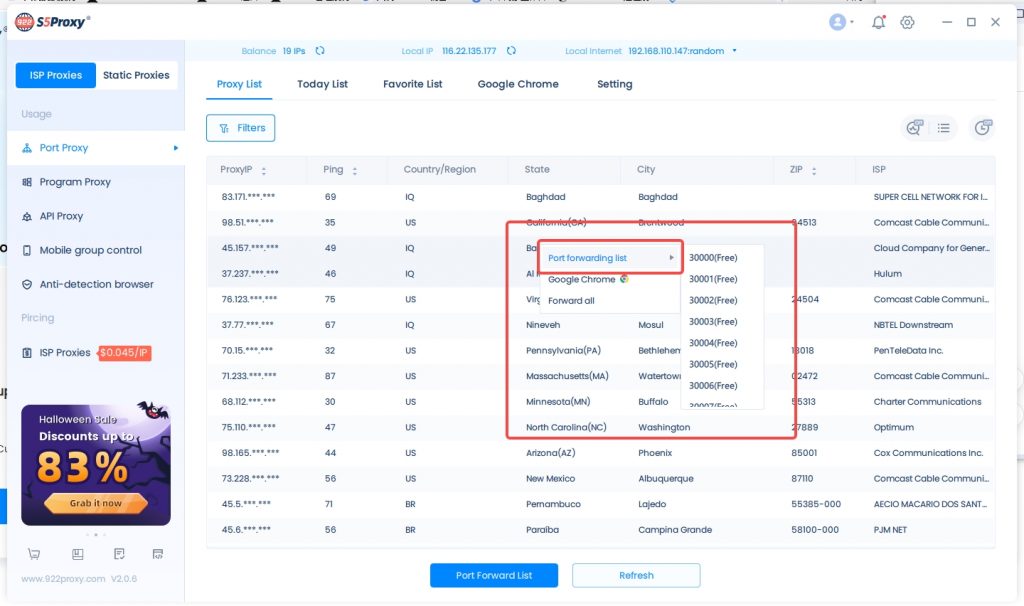Click the Anti-detection browser shield icon
This screenshot has width=1024, height=606.
27,284
